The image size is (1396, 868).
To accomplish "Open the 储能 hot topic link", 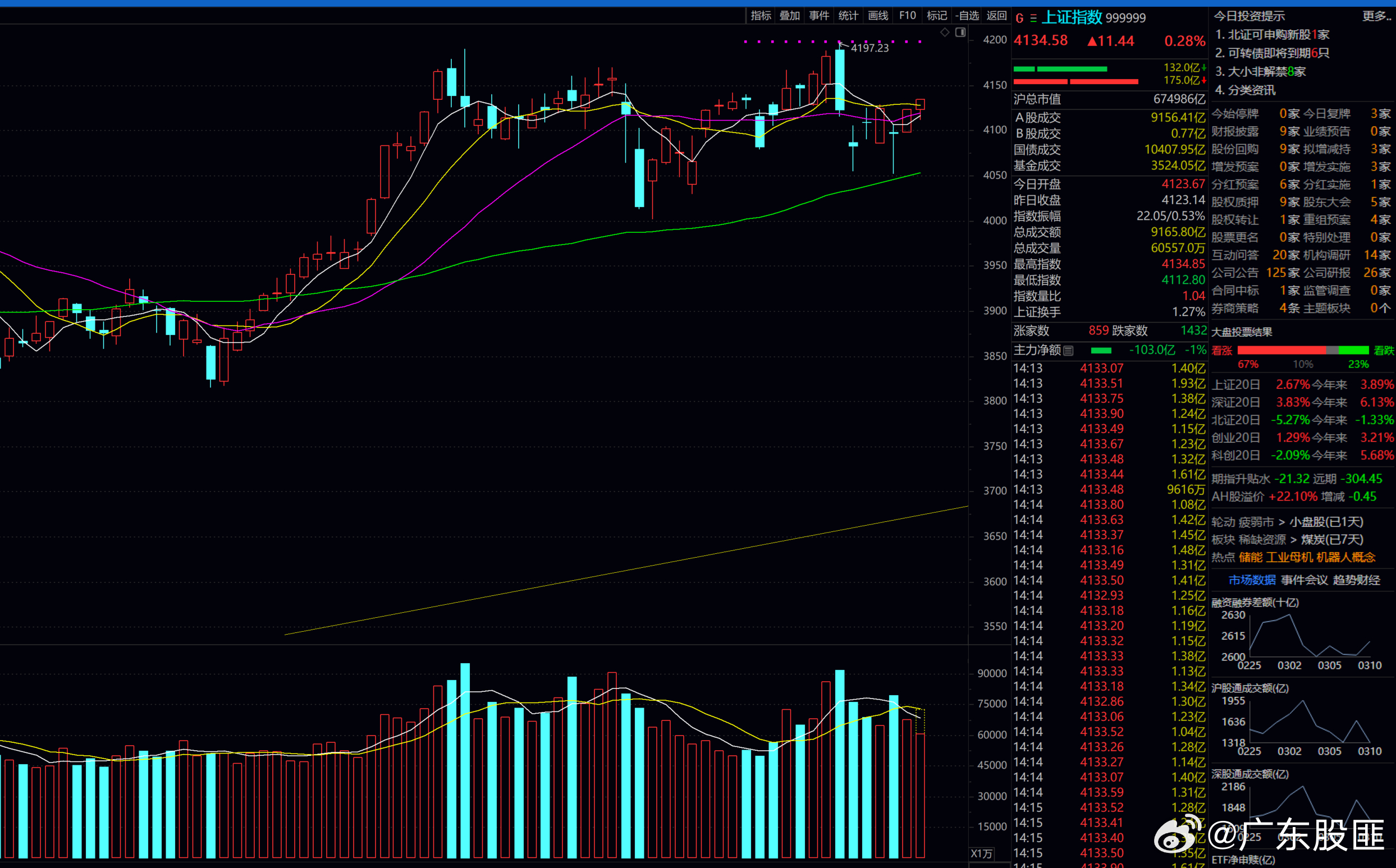I will (x=1250, y=557).
